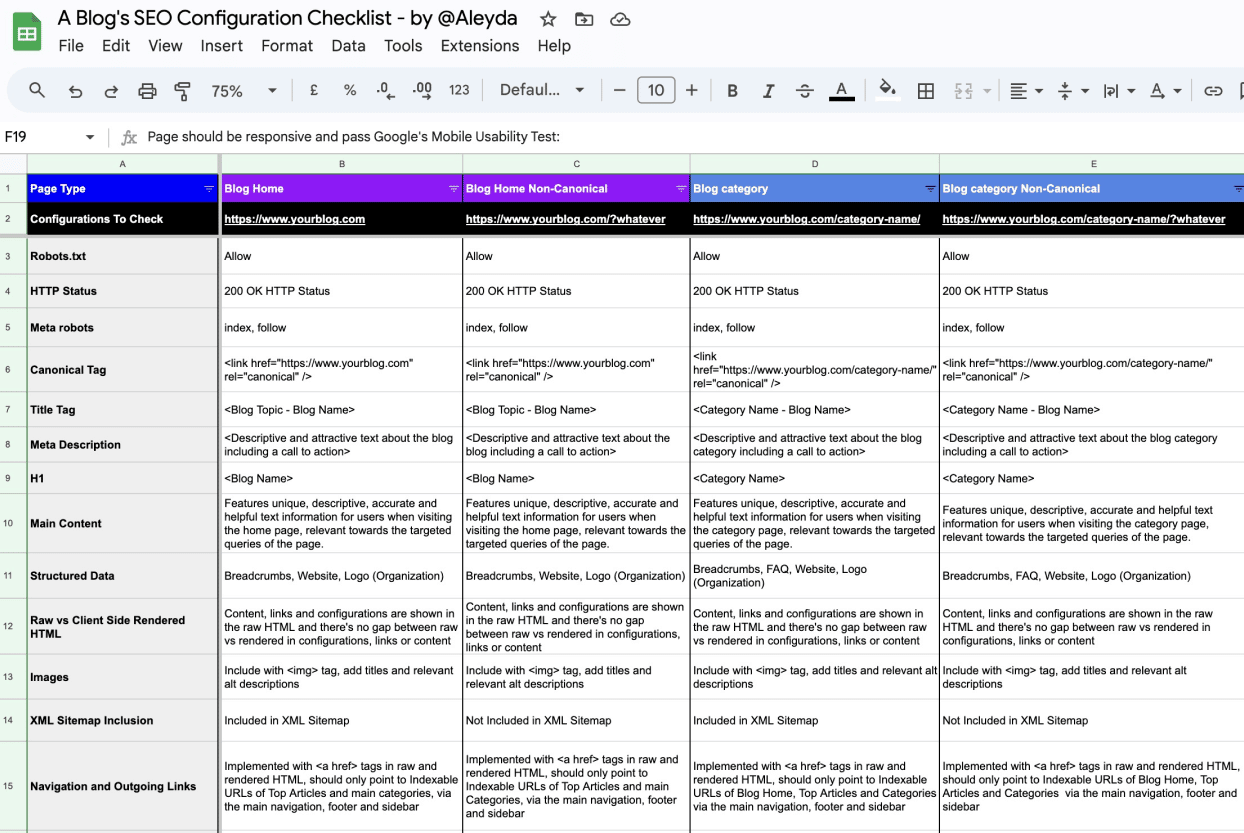This screenshot has width=1244, height=833.
Task: Format cell as currency with pound icon
Action: tap(314, 90)
